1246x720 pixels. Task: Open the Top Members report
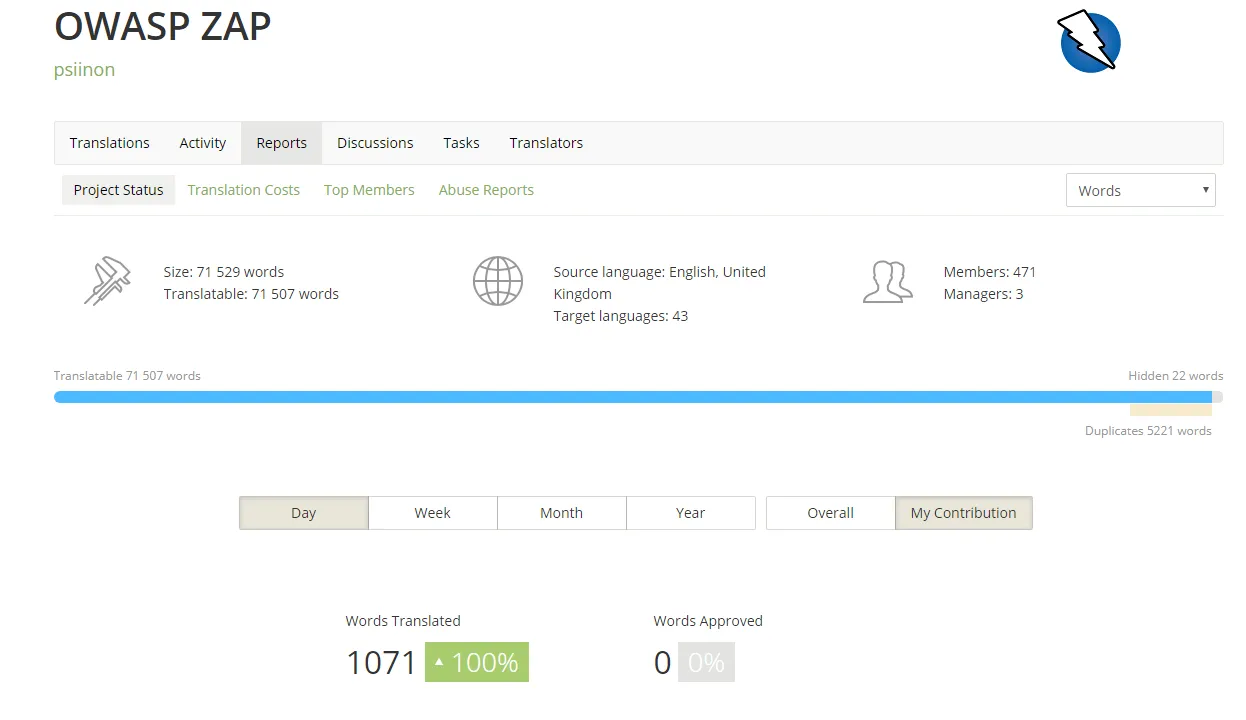point(369,190)
